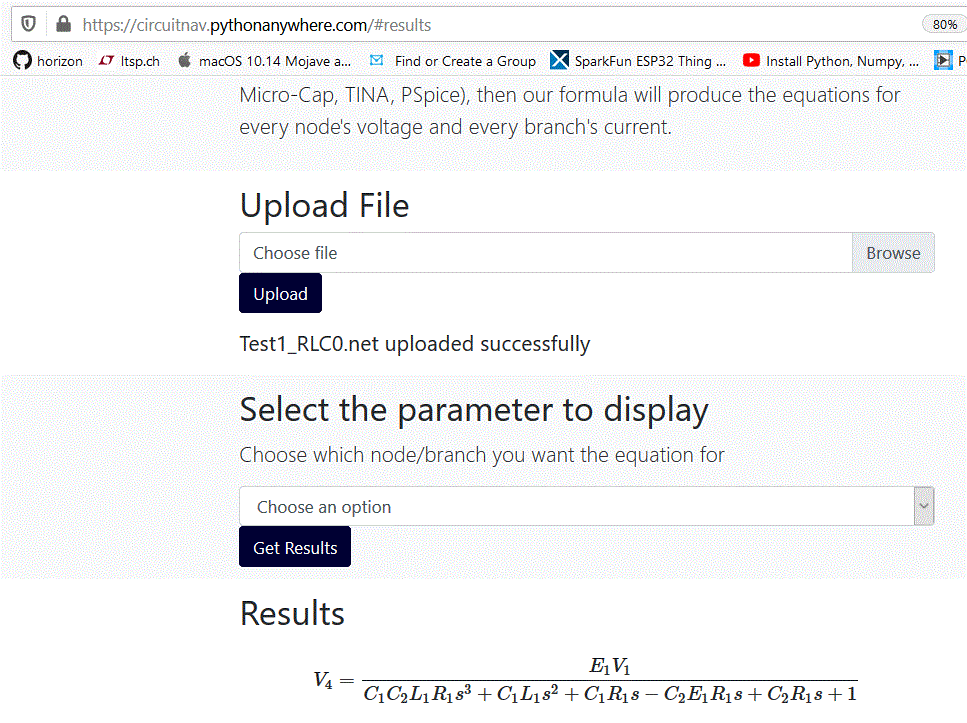The image size is (967, 723).
Task: Open the partially visible rightmost bookmark icon
Action: (943, 60)
